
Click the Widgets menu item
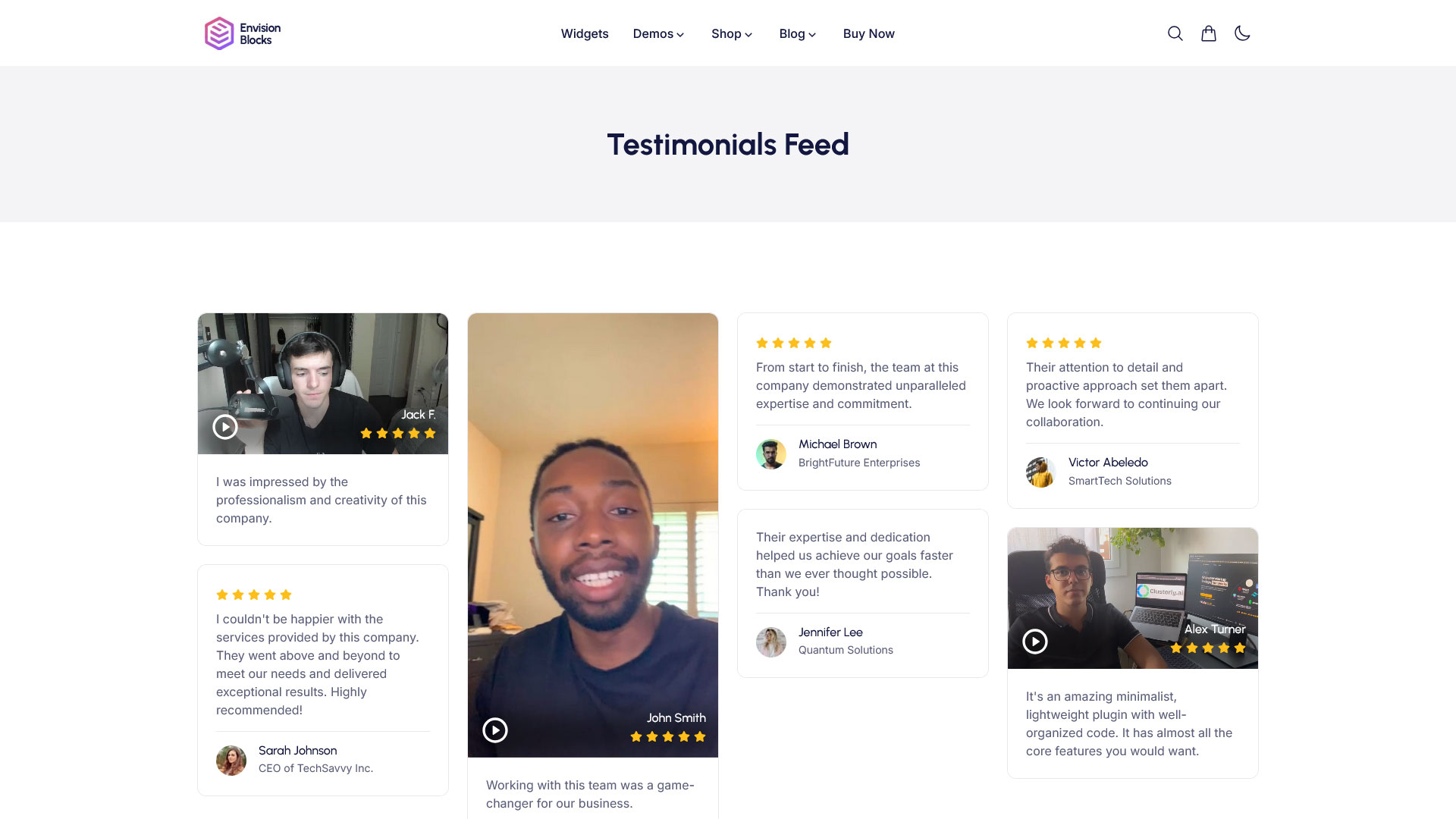coord(584,33)
